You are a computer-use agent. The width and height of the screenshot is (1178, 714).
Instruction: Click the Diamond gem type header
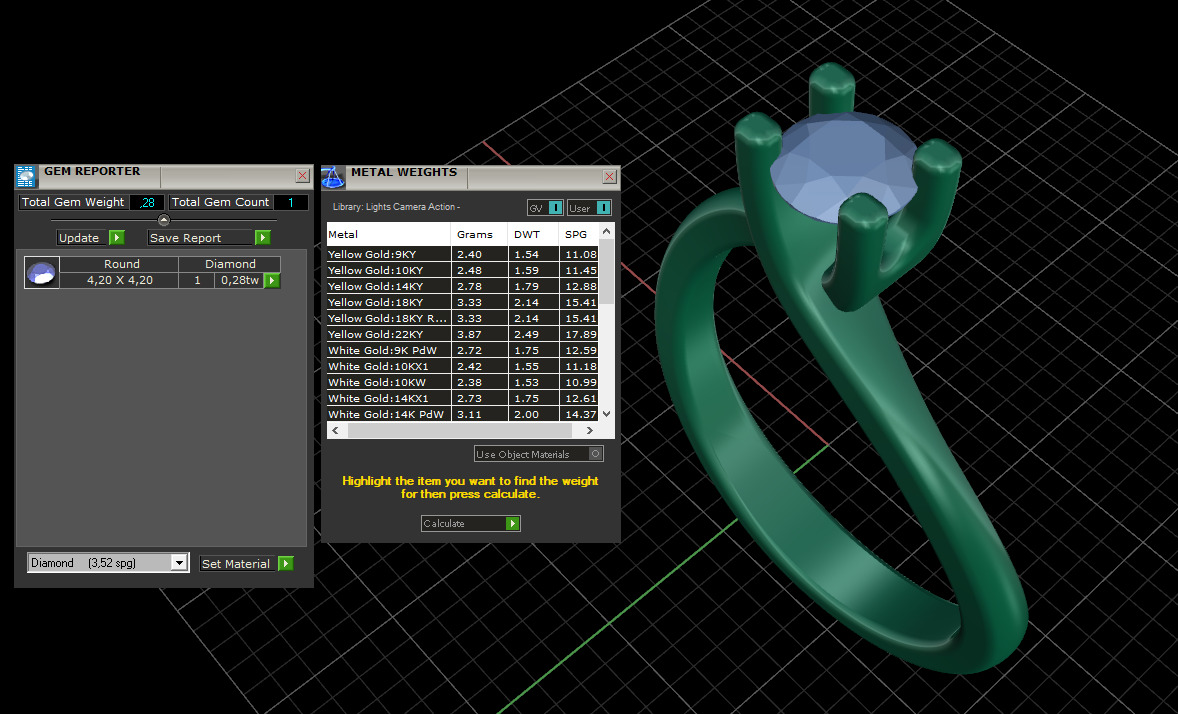pyautogui.click(x=230, y=264)
